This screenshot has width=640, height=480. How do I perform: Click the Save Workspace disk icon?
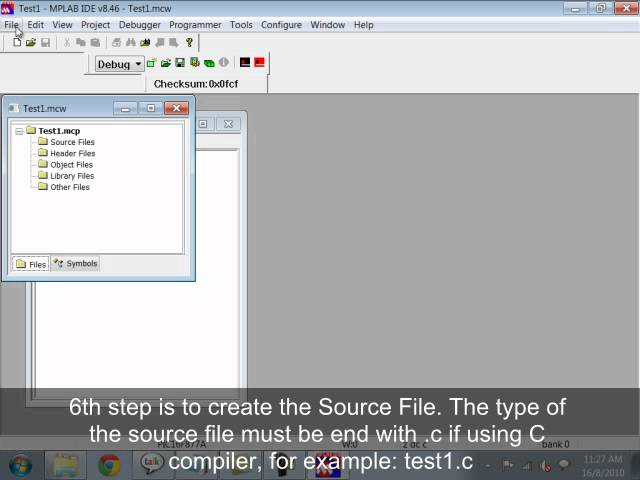tap(180, 63)
